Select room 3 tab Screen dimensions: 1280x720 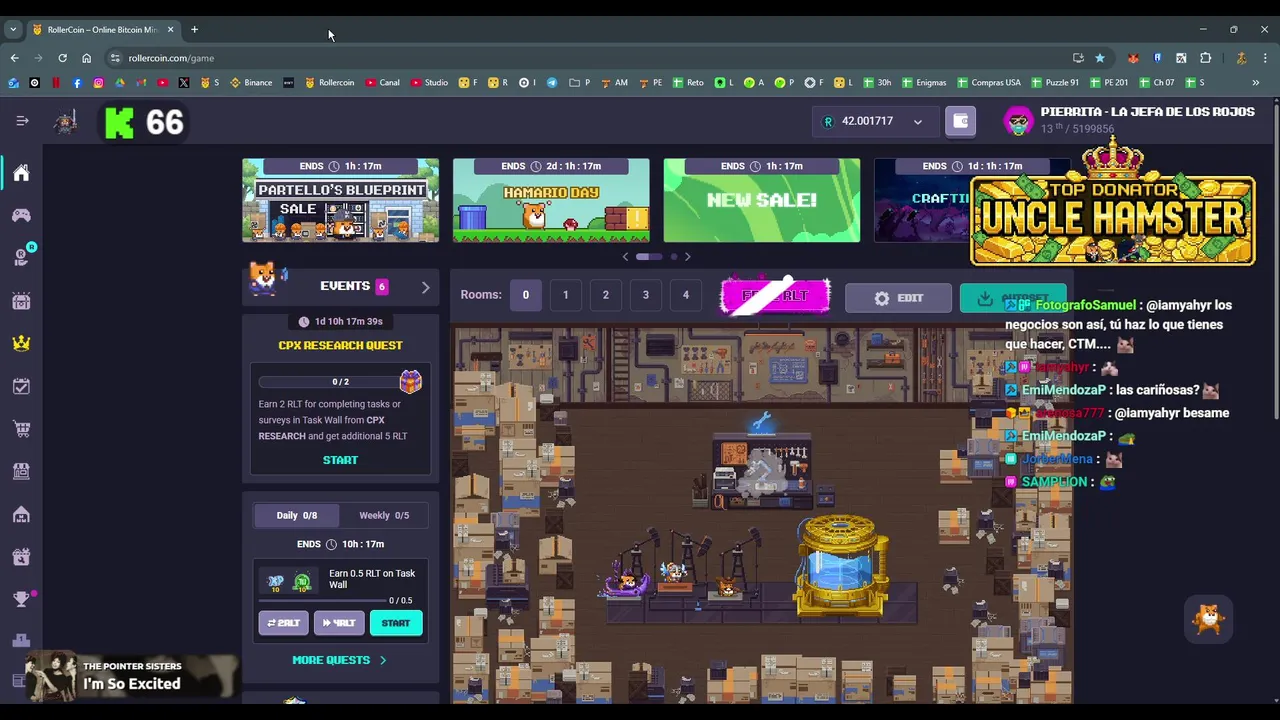pyautogui.click(x=645, y=295)
